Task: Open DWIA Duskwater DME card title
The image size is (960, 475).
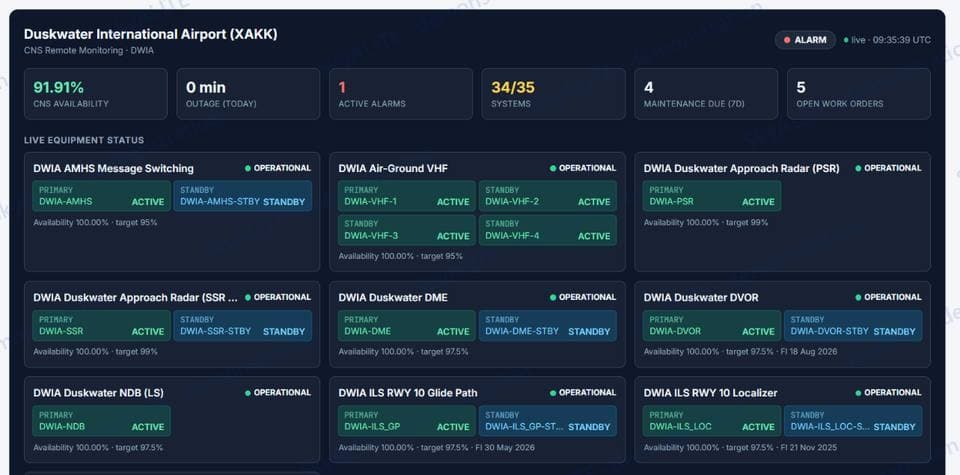Action: click(393, 298)
